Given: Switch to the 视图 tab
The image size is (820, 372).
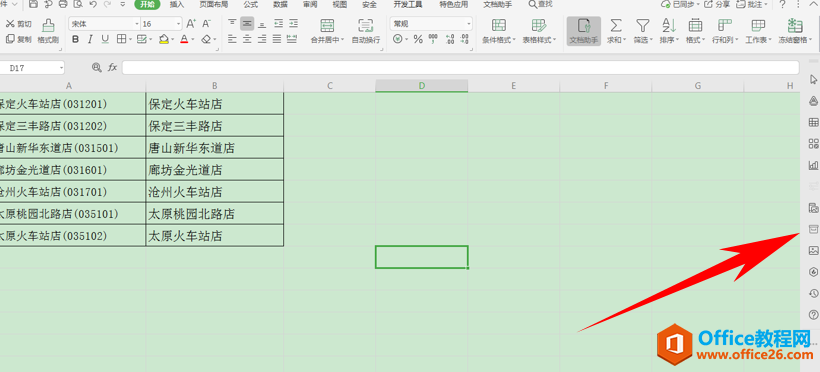Looking at the screenshot, I should click(x=340, y=5).
